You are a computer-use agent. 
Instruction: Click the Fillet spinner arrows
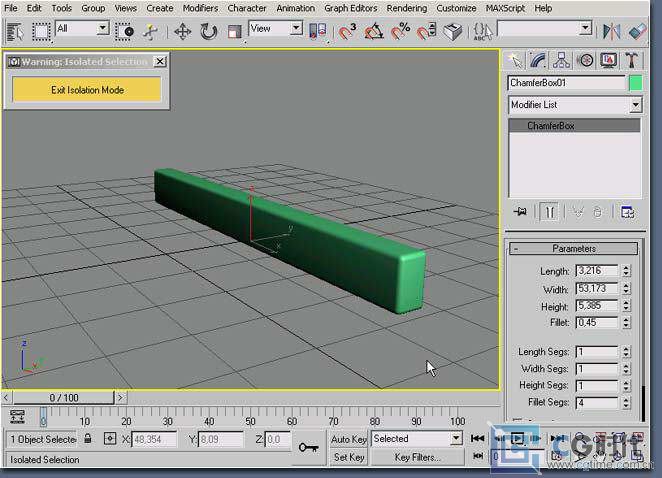tap(626, 323)
